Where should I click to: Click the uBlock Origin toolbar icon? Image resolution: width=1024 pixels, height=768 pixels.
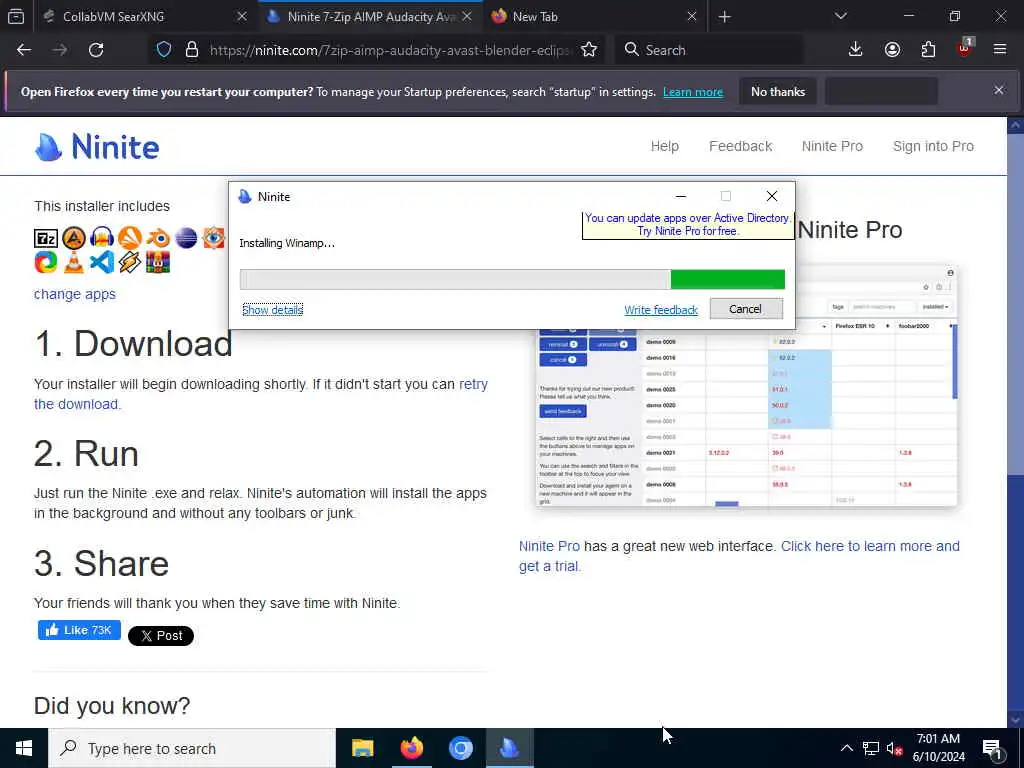965,48
